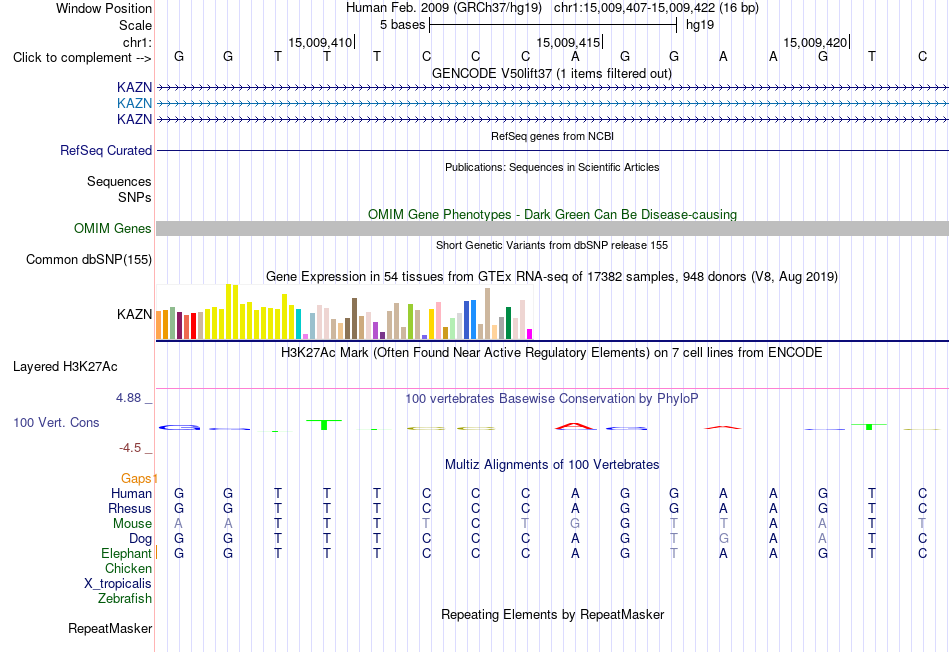The image size is (950, 652).
Task: Click the Scale track label
Action: [135, 25]
